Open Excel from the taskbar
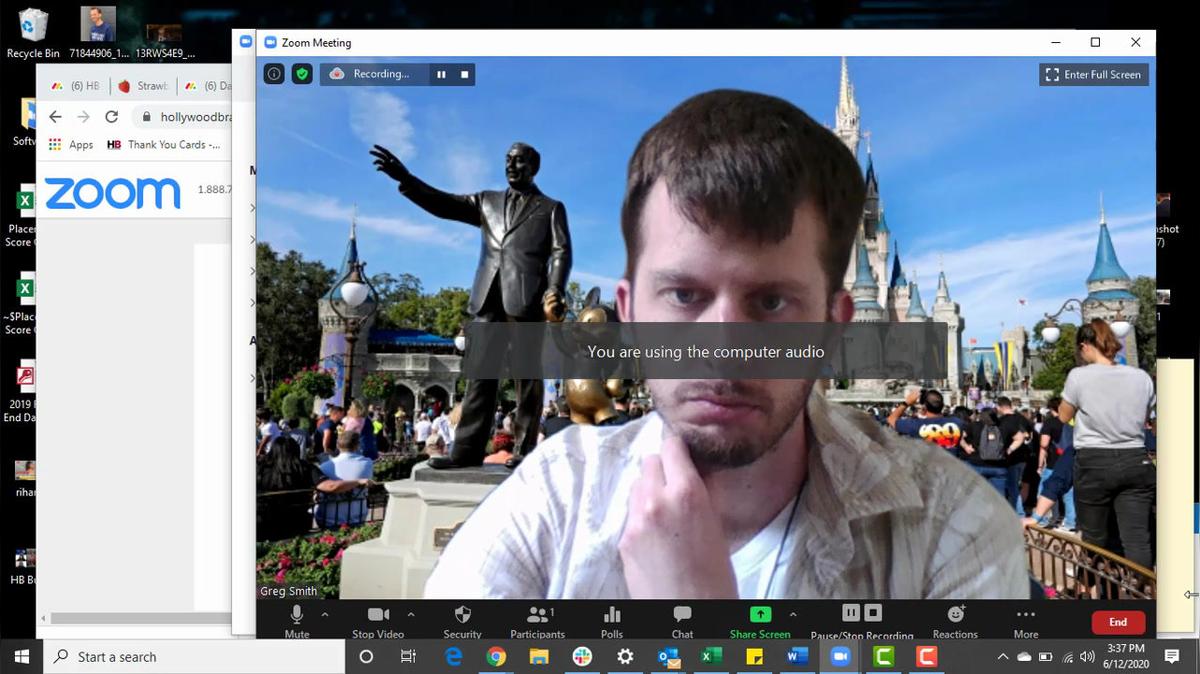This screenshot has width=1200, height=674. tap(711, 657)
